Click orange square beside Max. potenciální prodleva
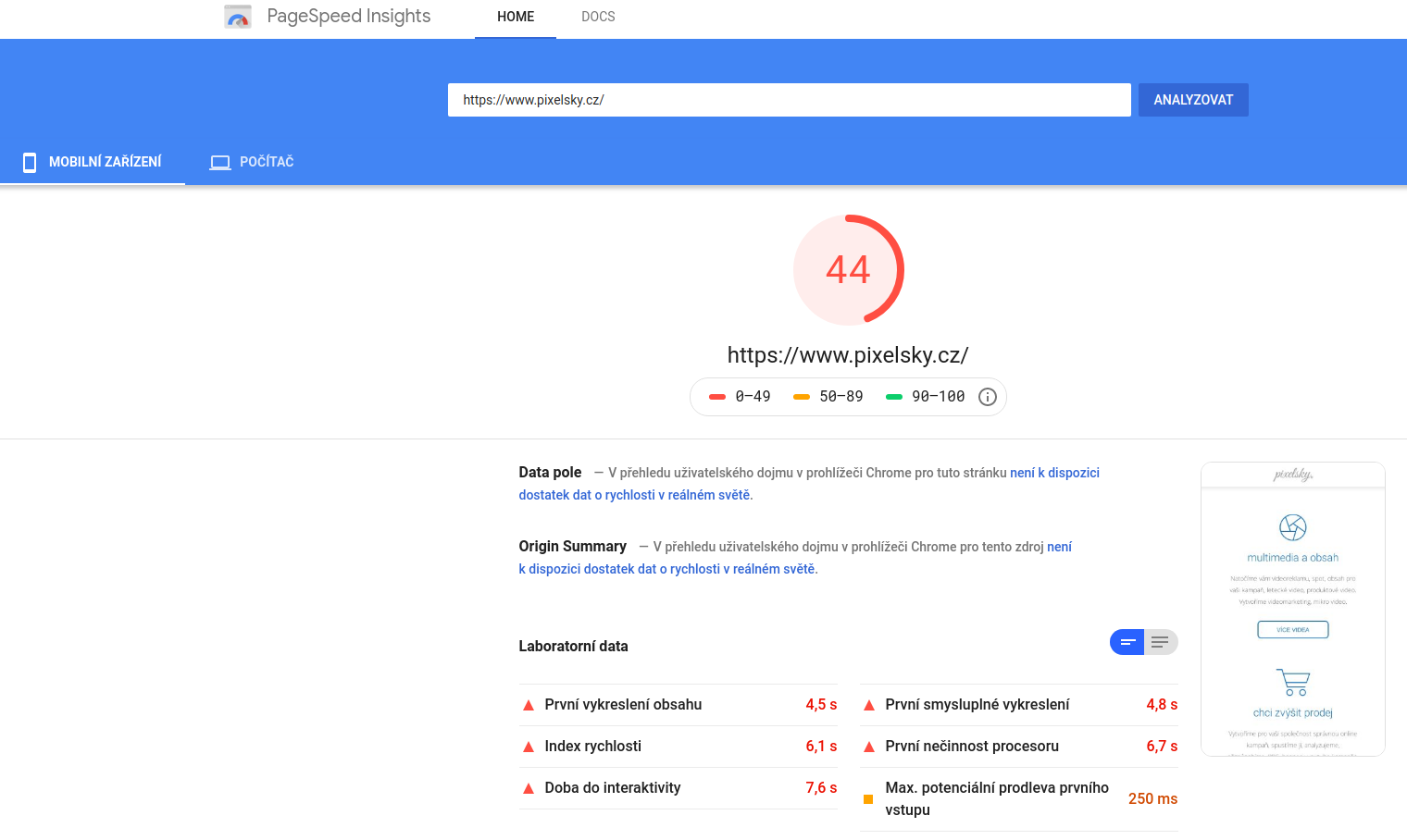Screen dimensions: 1407x840 pos(868,799)
